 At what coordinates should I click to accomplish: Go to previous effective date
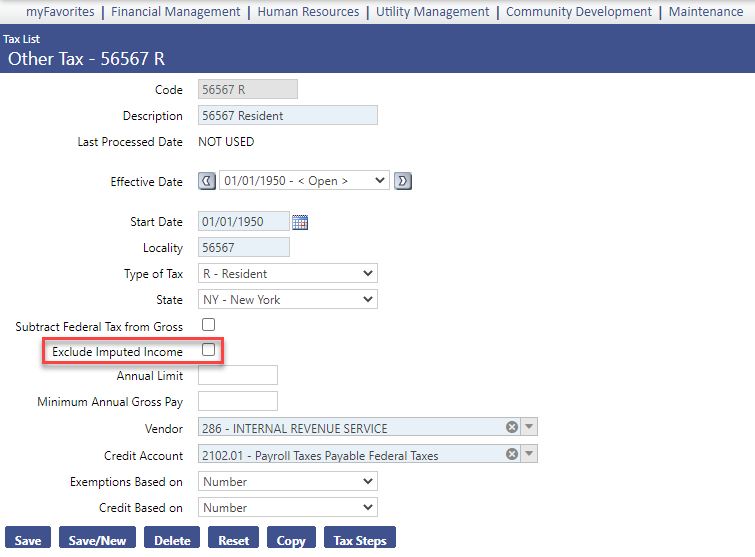coord(207,181)
